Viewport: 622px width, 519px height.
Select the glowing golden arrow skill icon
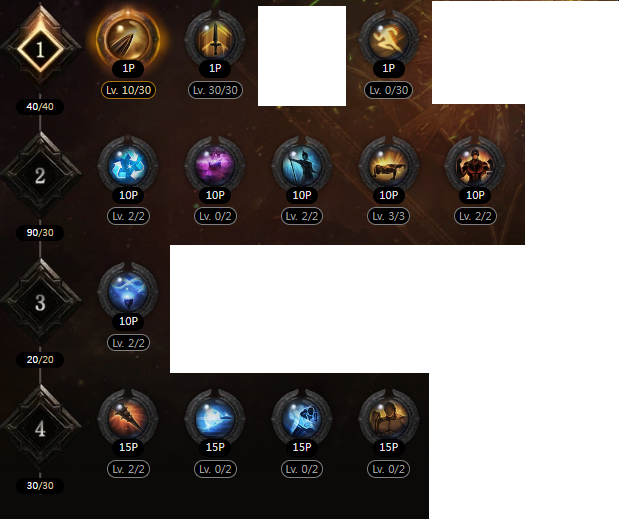click(128, 40)
